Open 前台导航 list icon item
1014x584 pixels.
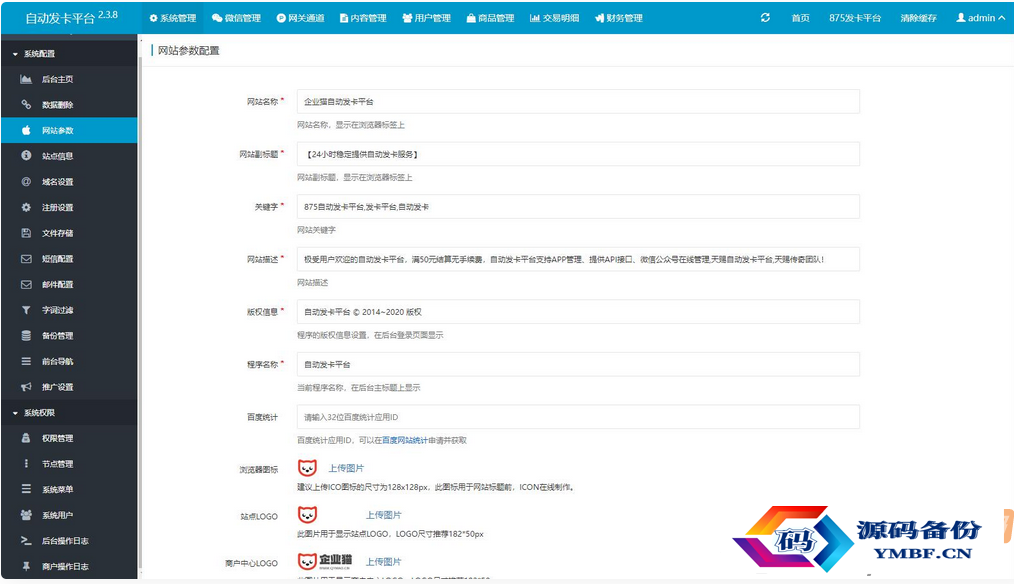(69, 361)
